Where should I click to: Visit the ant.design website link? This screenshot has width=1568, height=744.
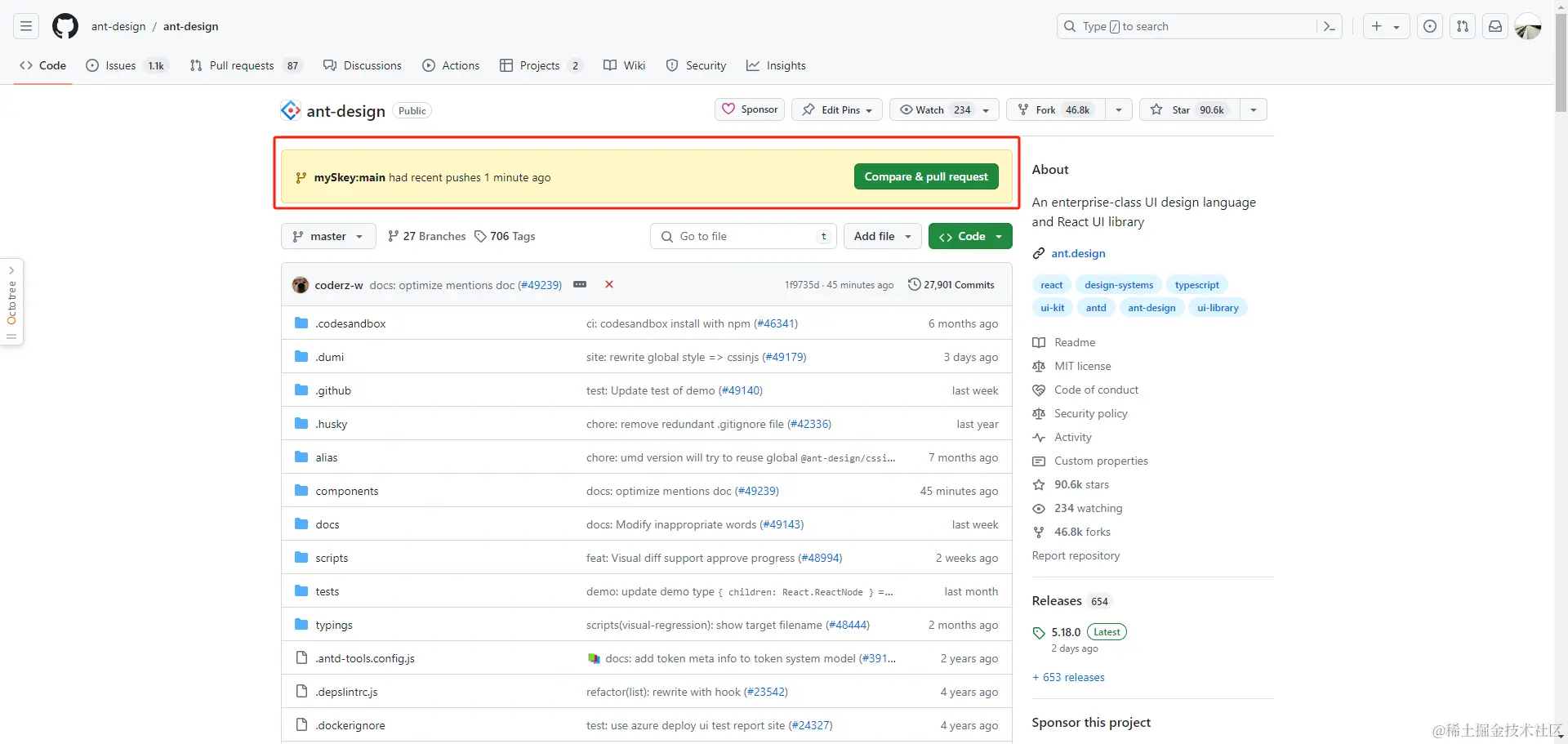[x=1078, y=253]
